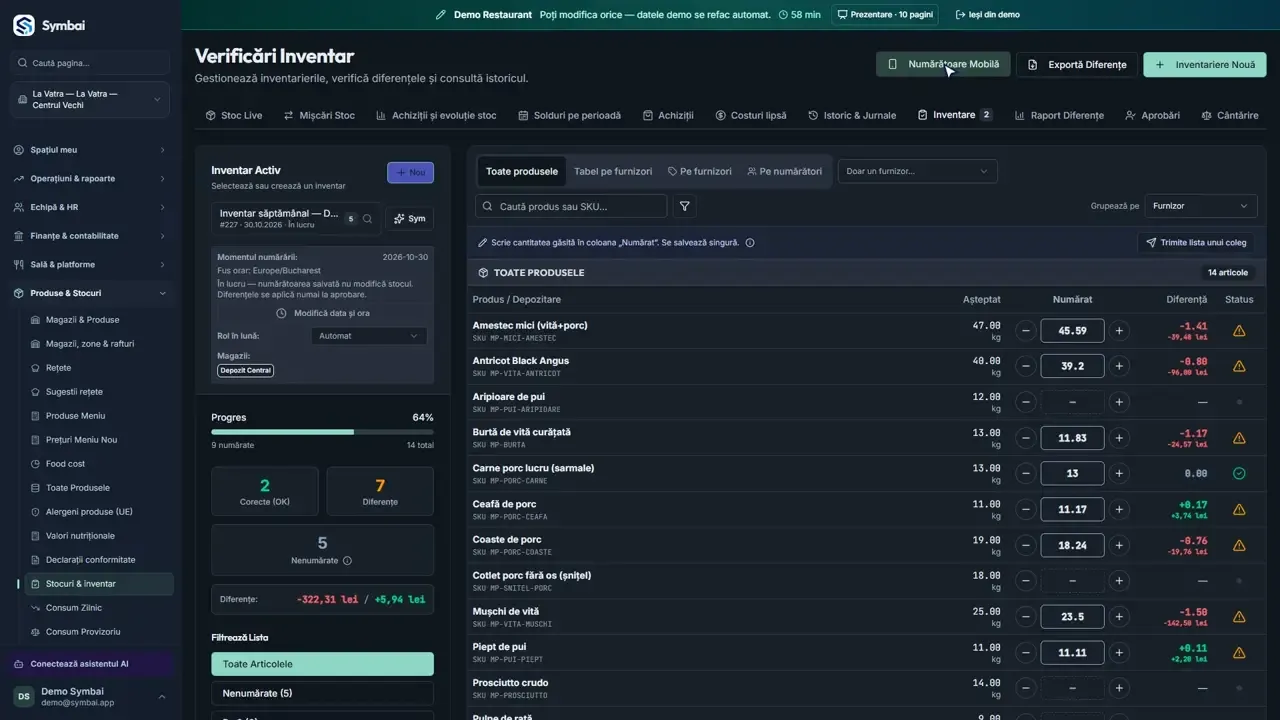The image size is (1280, 720).
Task: Click the plus stepper for Antricot Black Angus
Action: point(1119,366)
